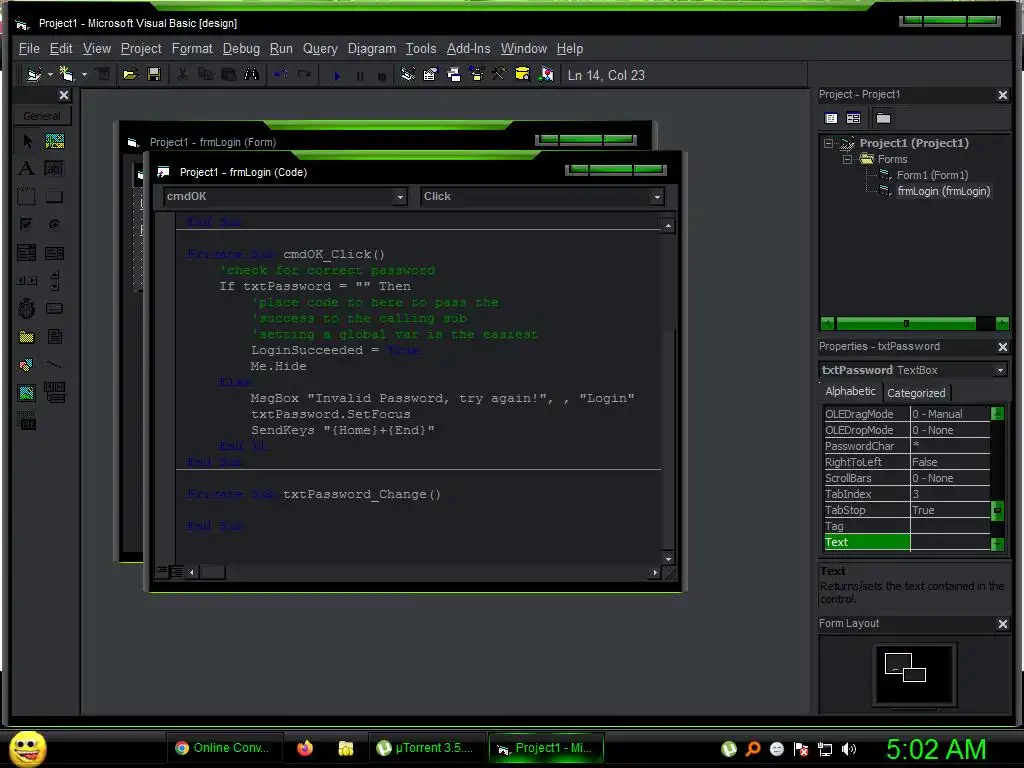Click the Start (run) arrow icon
The width and height of the screenshot is (1024, 768).
pyautogui.click(x=337, y=76)
